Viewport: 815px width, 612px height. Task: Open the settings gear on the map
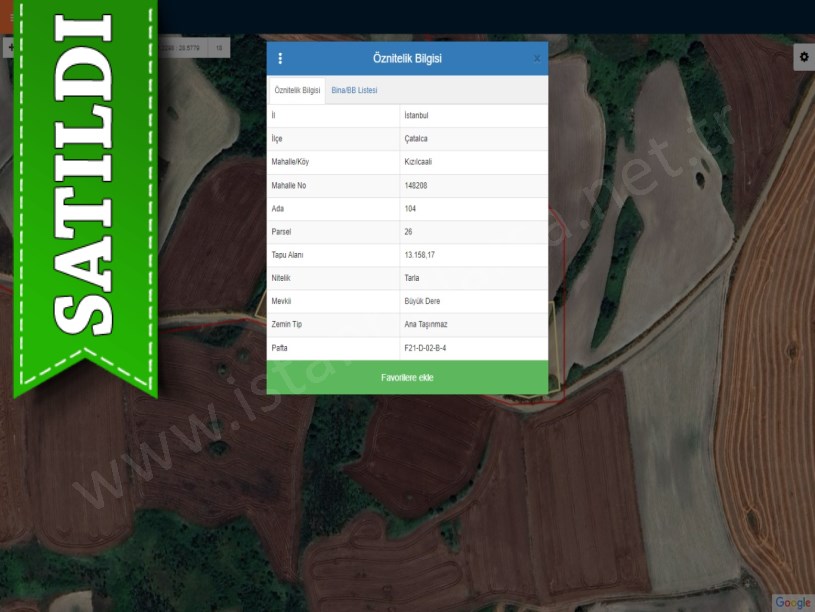[803, 58]
